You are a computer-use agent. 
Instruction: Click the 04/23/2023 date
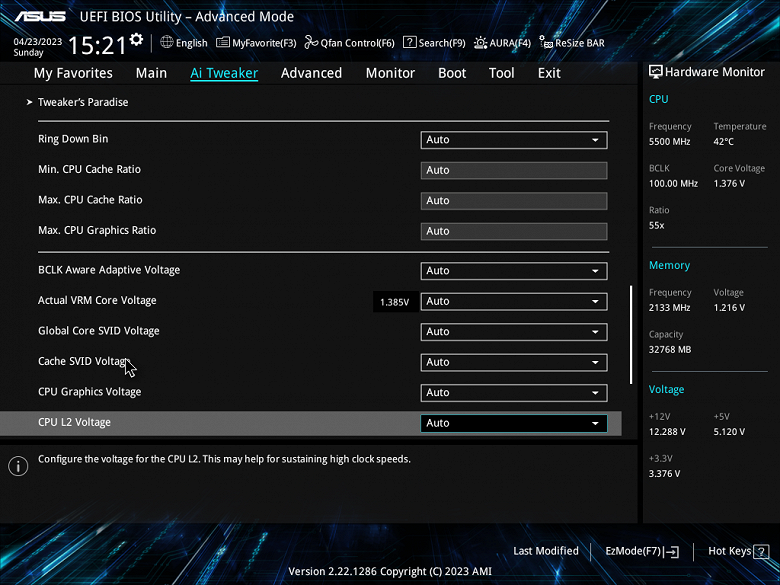(37, 42)
